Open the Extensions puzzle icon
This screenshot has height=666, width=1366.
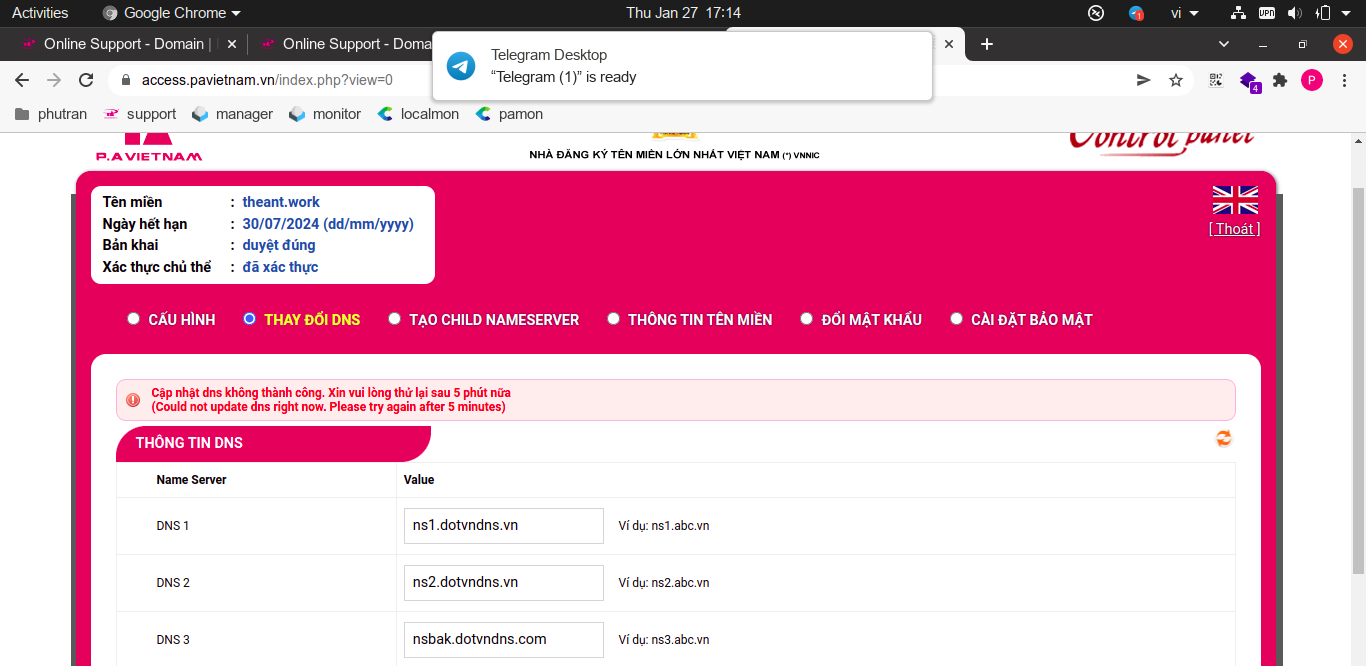click(1279, 80)
